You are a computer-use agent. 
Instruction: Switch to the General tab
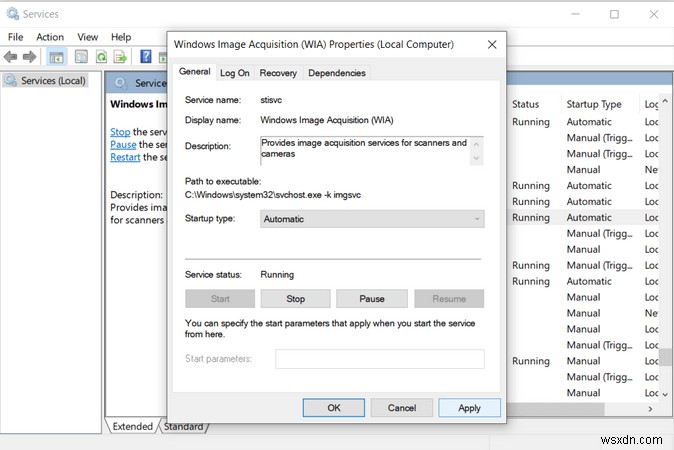click(x=195, y=72)
